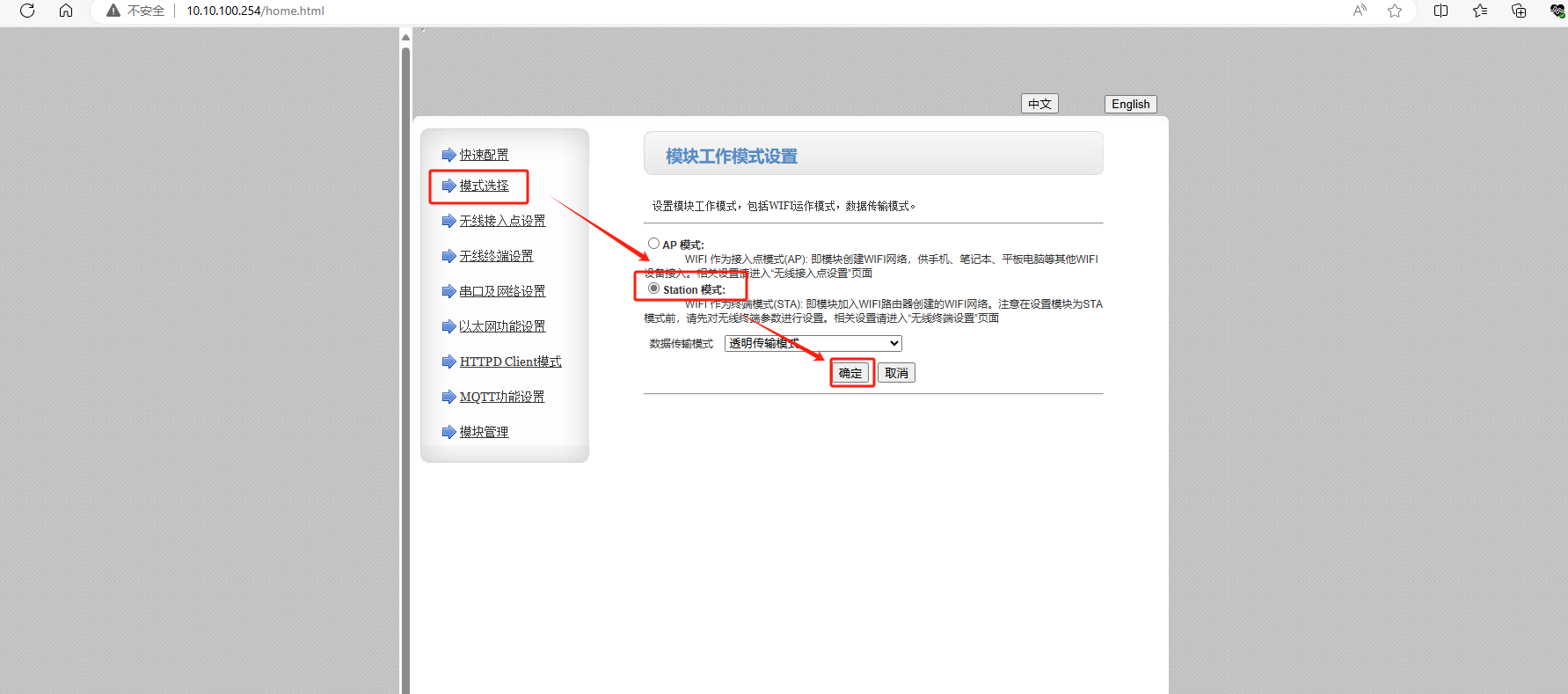
Task: Open the 快速配置 menu link
Action: 484,155
